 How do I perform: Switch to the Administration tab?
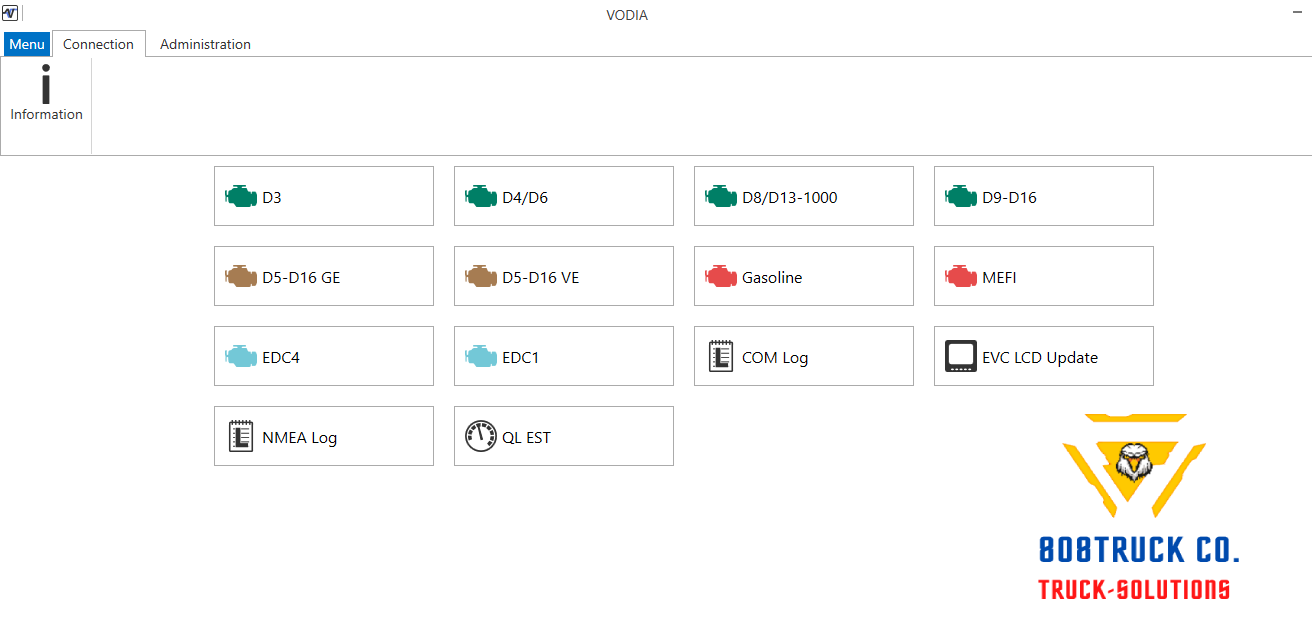click(x=205, y=44)
